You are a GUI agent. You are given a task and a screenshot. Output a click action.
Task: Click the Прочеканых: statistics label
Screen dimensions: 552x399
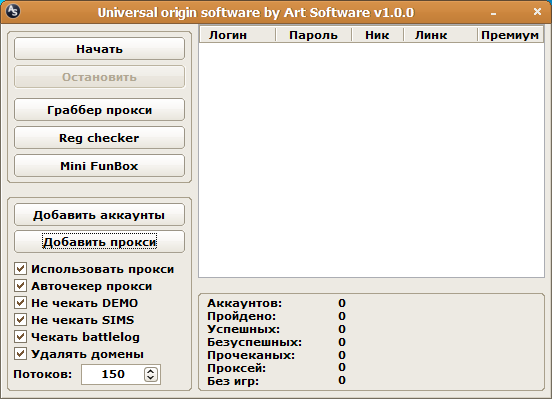tap(251, 355)
